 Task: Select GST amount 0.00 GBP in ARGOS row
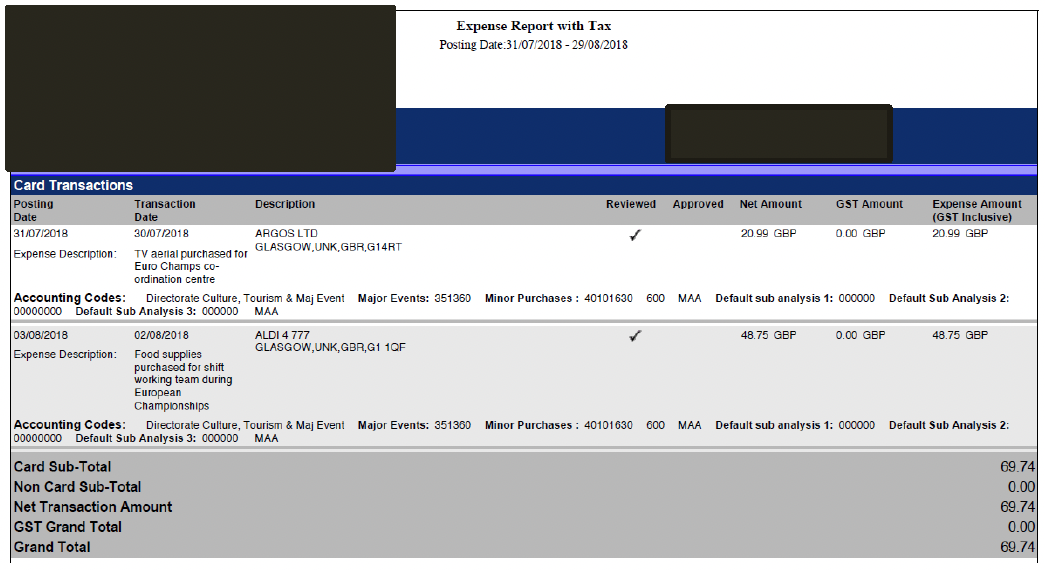tap(860, 233)
